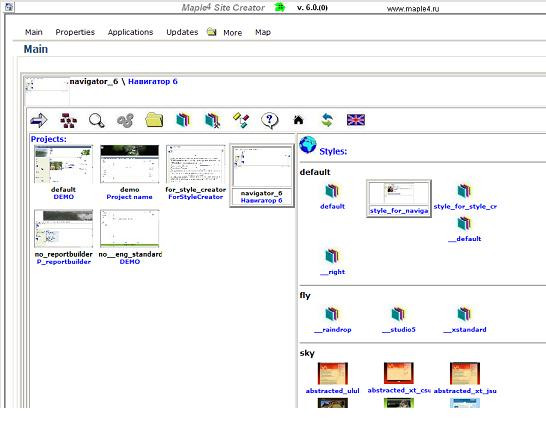
Task: Open the Updates menu item
Action: pyautogui.click(x=182, y=32)
